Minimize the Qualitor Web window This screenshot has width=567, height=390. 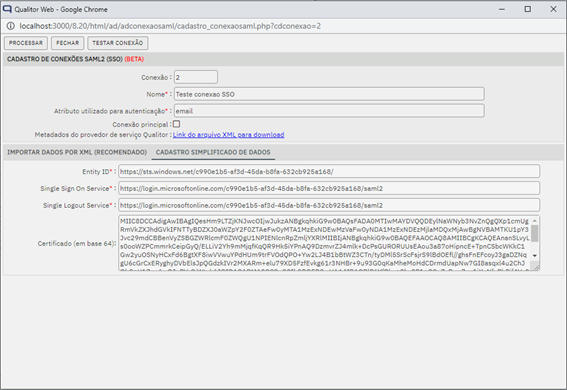click(x=502, y=9)
